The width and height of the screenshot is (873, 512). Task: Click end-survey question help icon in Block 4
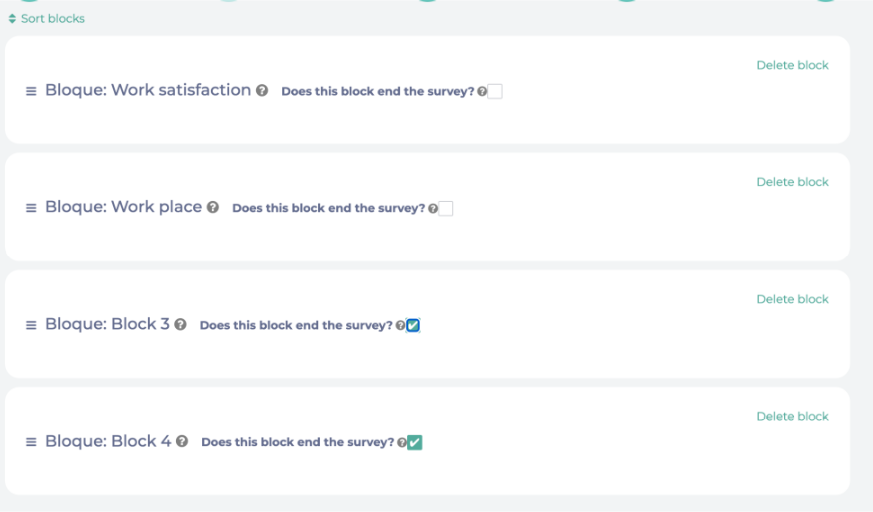point(402,443)
